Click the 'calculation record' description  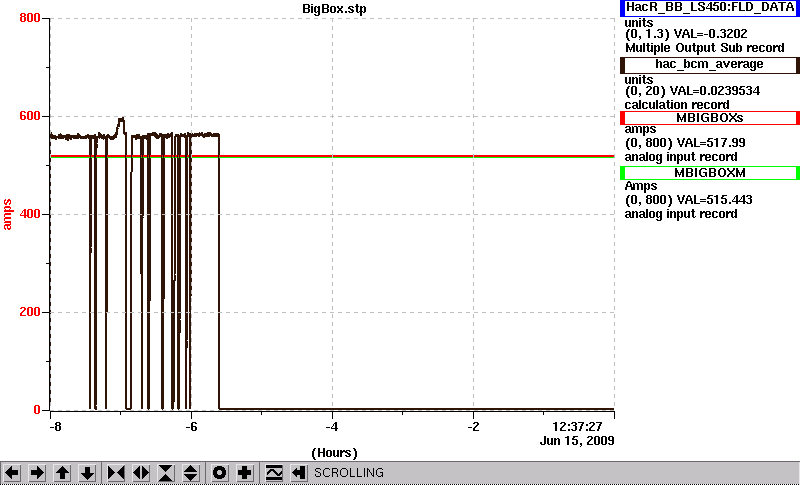(x=677, y=105)
